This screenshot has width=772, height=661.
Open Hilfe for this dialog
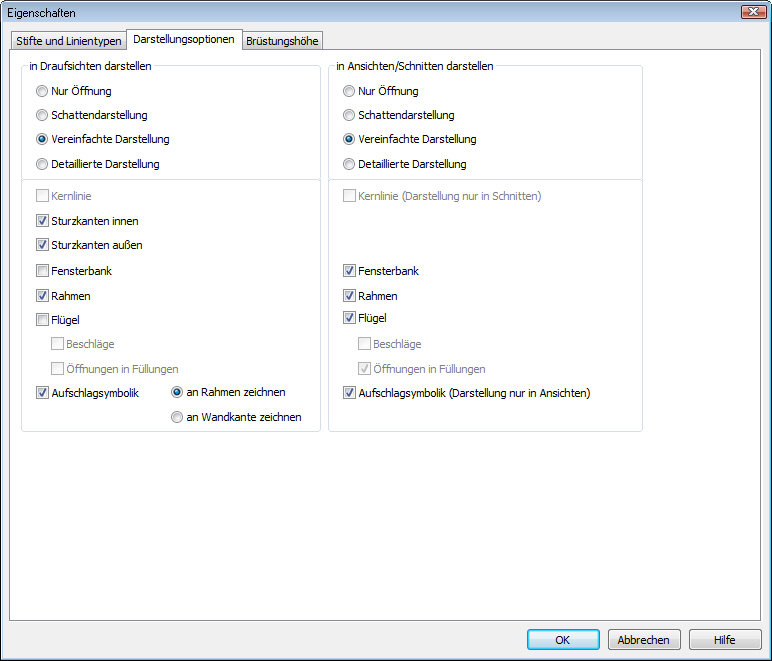point(725,640)
